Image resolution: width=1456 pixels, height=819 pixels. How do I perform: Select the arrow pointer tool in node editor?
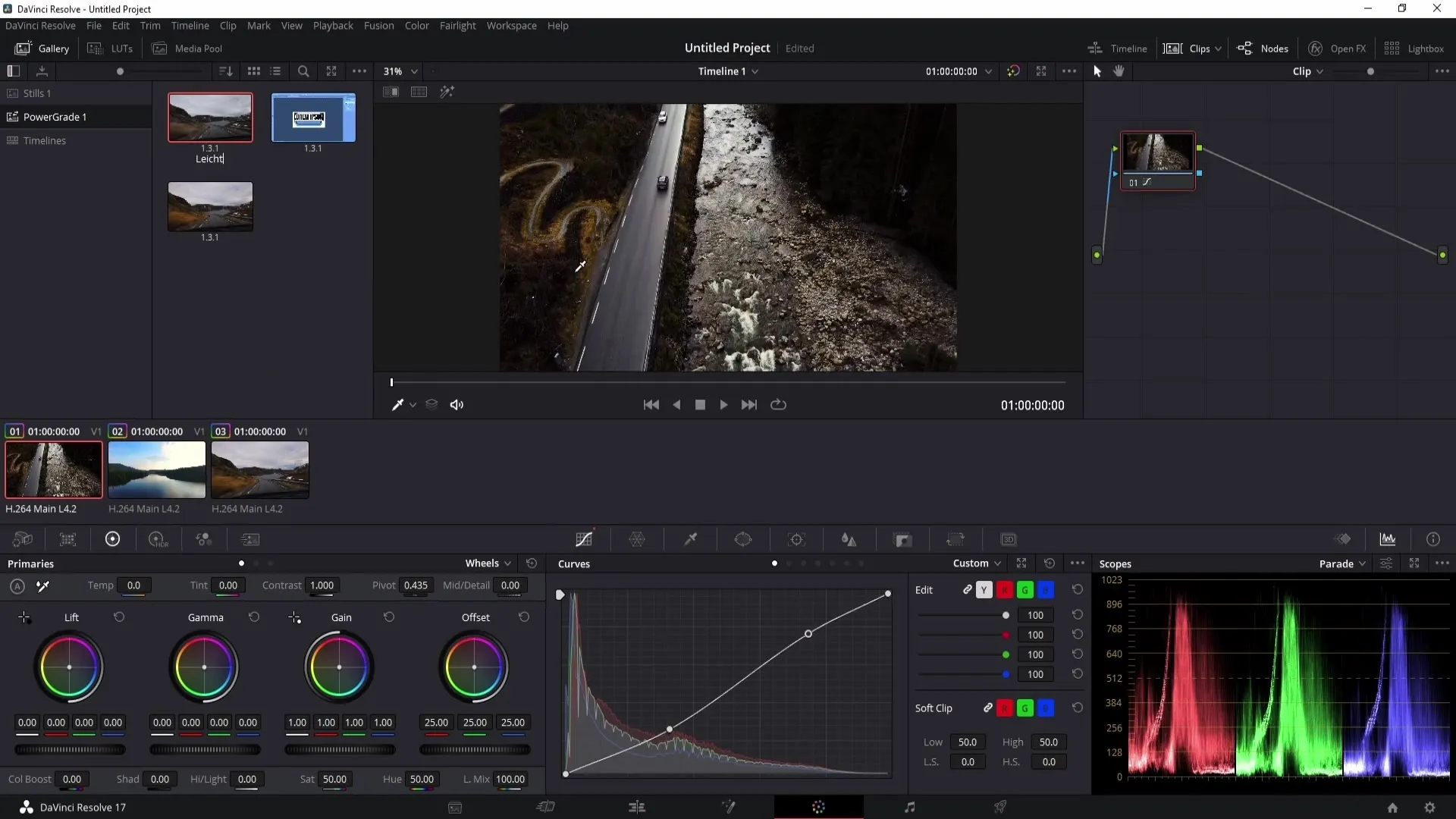tap(1097, 71)
